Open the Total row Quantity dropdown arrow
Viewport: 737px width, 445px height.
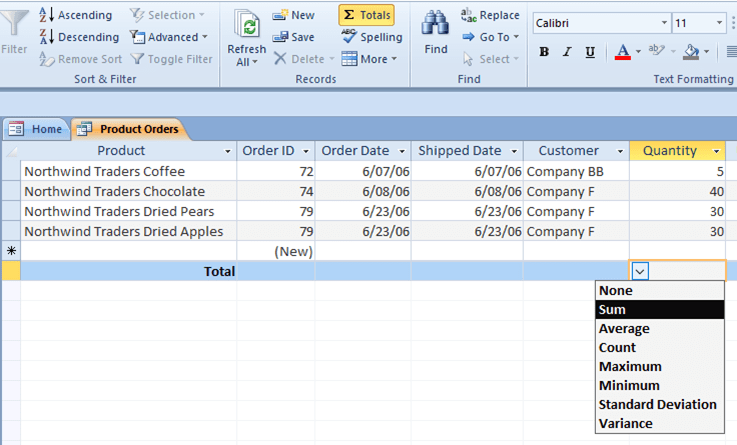pos(640,271)
